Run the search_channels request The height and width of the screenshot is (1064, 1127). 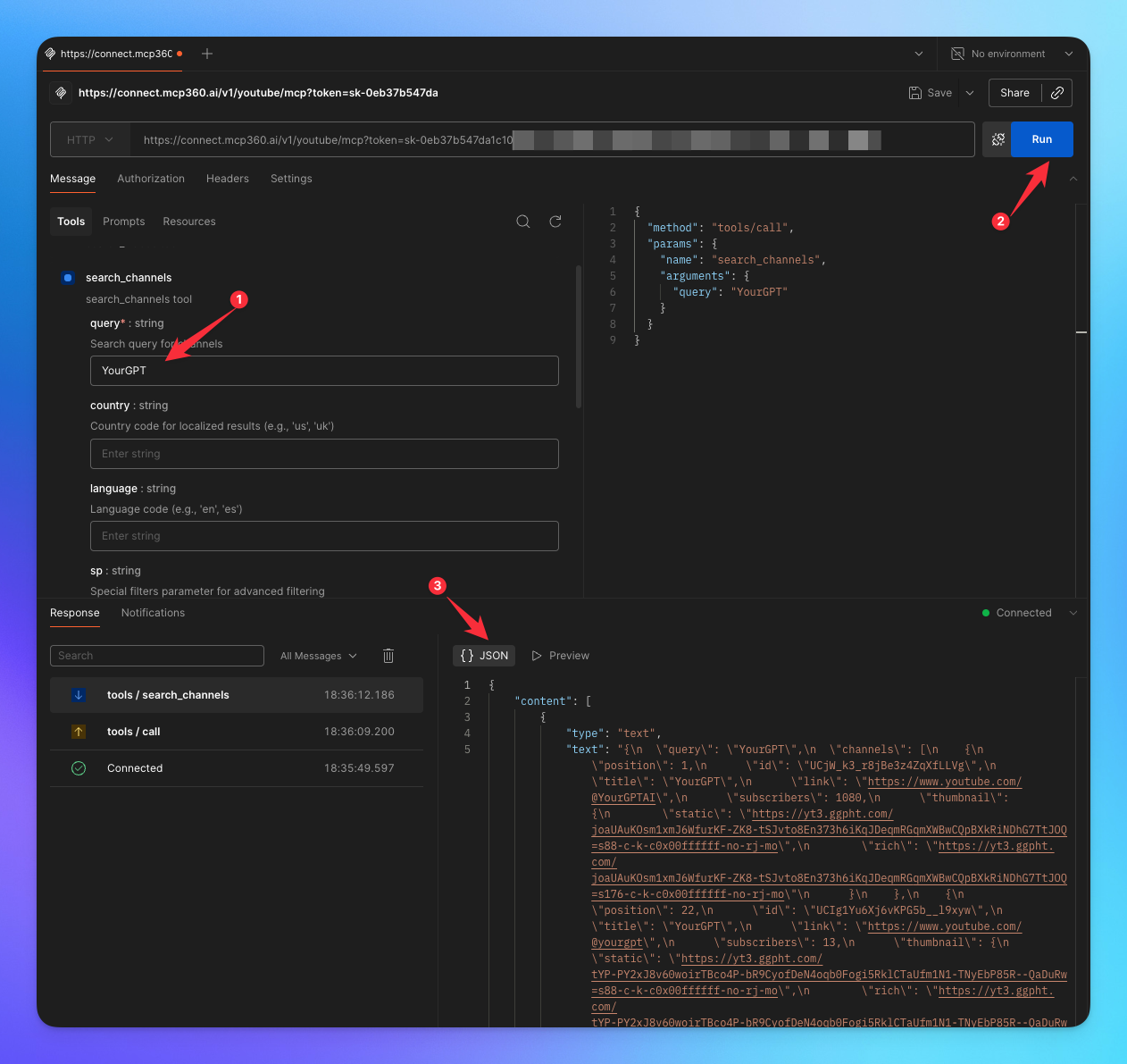click(x=1041, y=139)
